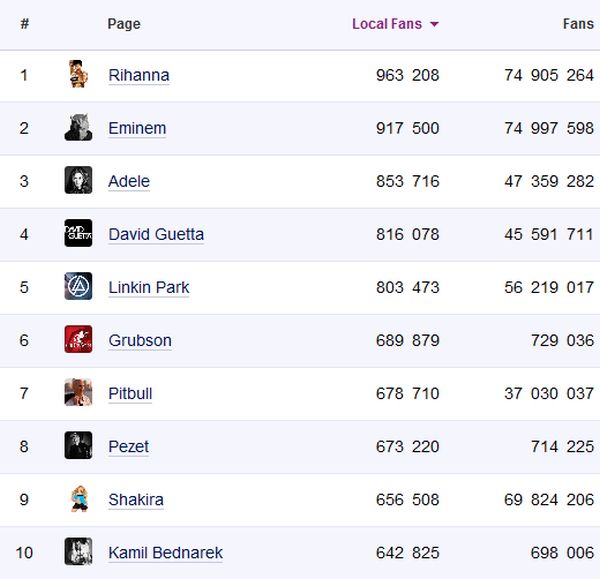
Task: Click the Linkin Park logo icon
Action: (x=78, y=287)
